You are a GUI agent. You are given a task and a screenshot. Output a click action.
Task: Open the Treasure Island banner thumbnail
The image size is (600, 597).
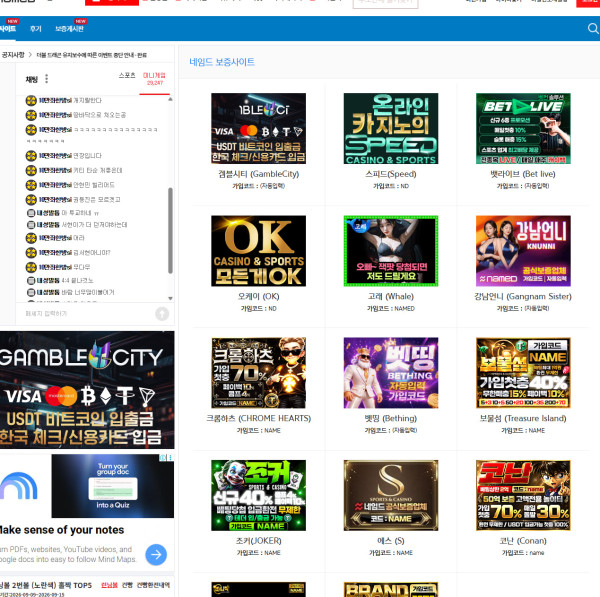tap(523, 373)
